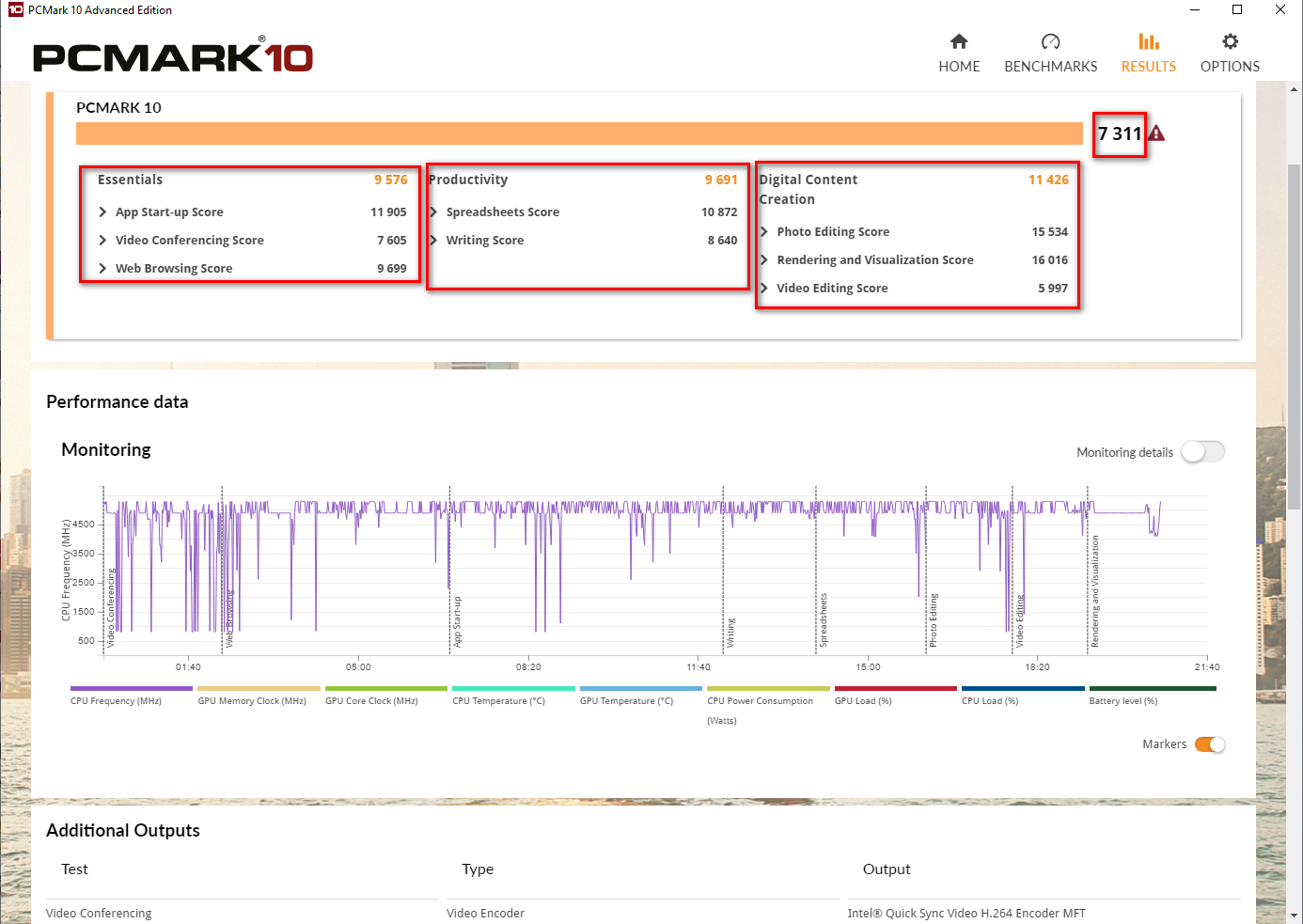Click the scrollbar up arrow
Image resolution: width=1303 pixels, height=924 pixels.
click(1295, 89)
